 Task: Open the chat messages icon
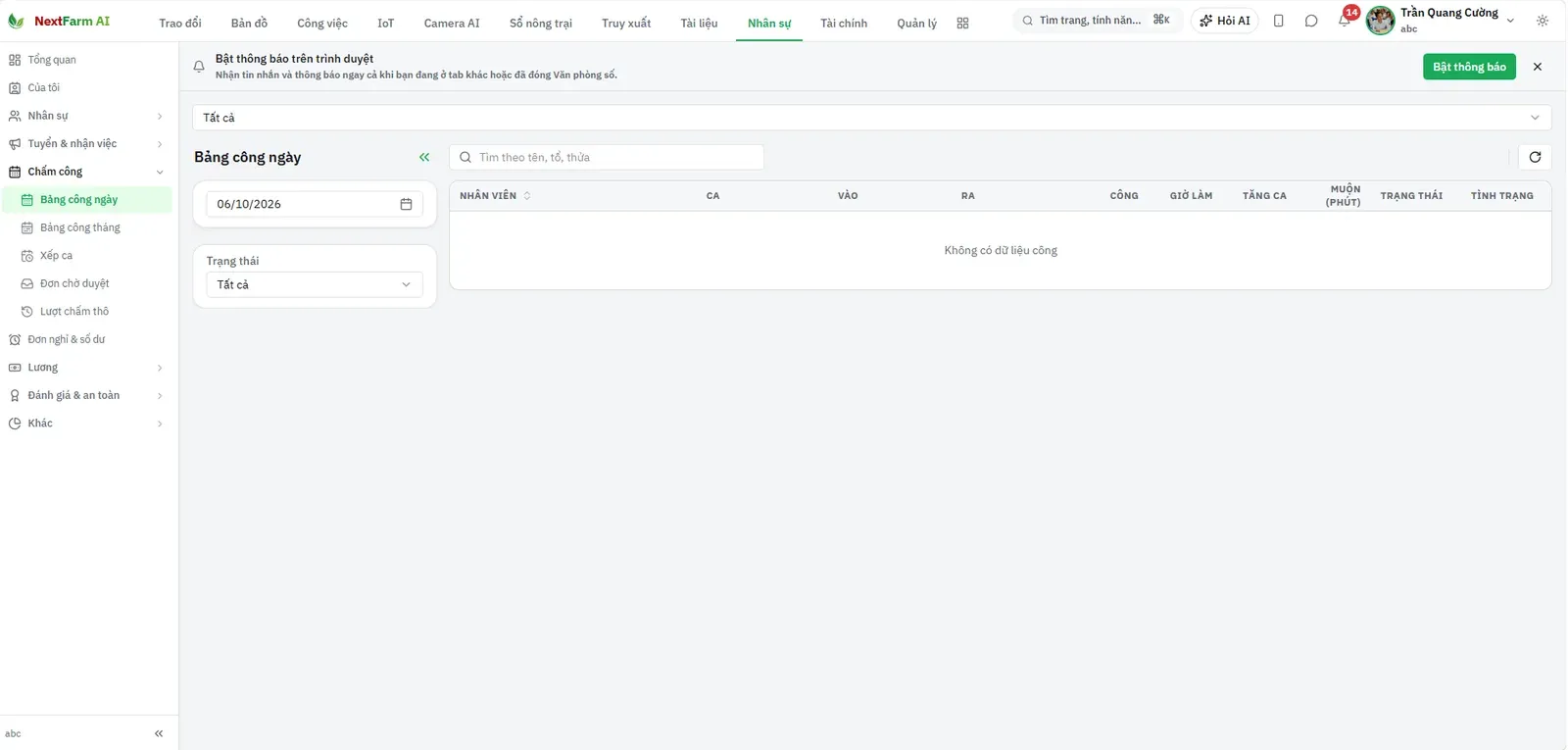tap(1311, 21)
